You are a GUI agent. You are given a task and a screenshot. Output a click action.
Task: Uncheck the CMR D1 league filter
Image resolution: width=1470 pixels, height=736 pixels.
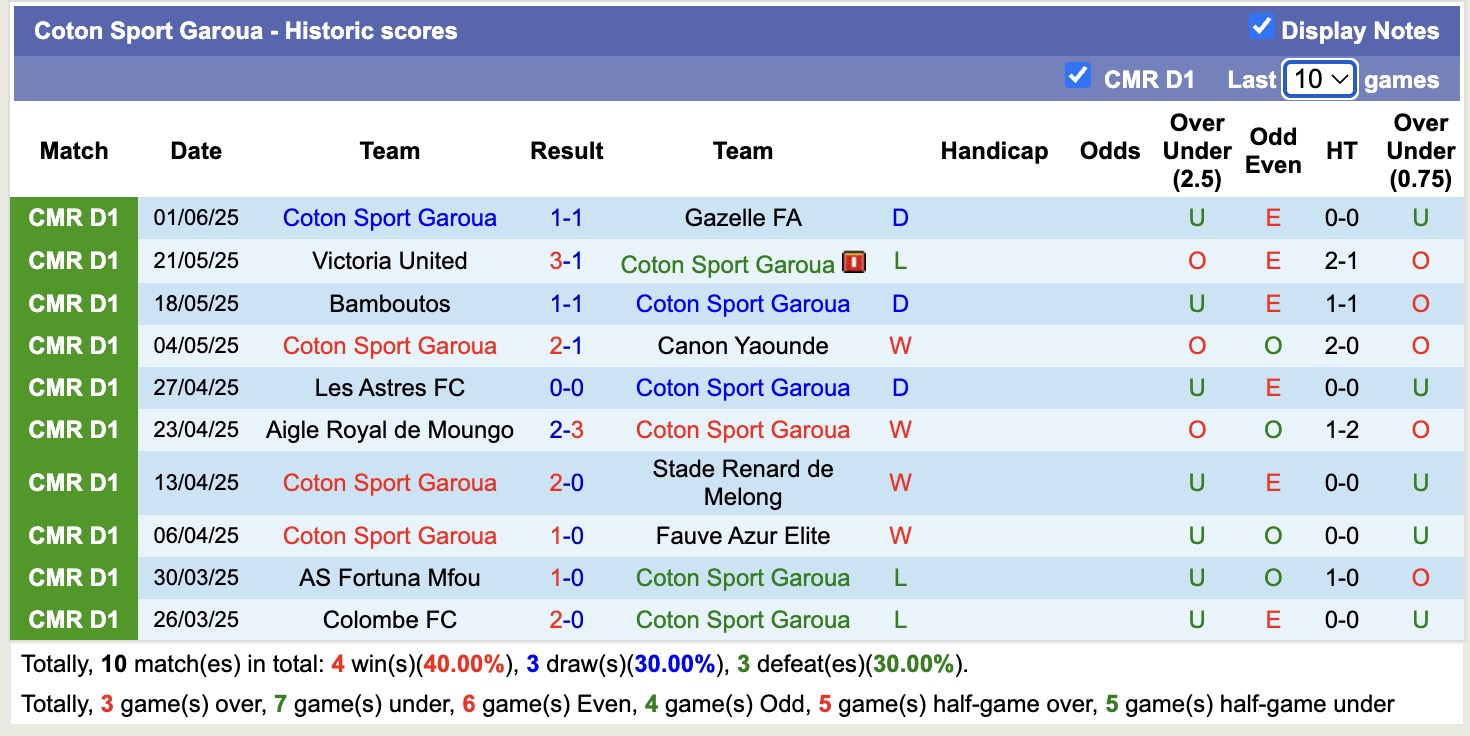1077,75
